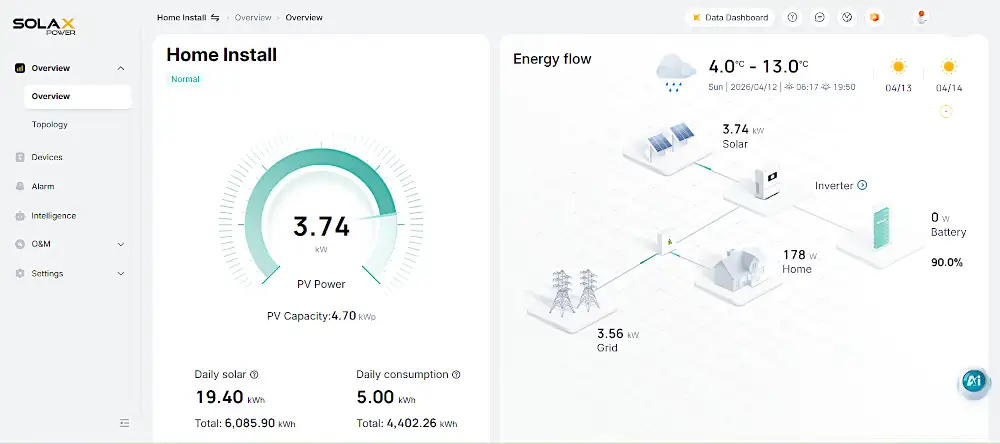This screenshot has height=444, width=1000.
Task: Click the PV Capacity 4.70 kWp text
Action: tap(321, 315)
